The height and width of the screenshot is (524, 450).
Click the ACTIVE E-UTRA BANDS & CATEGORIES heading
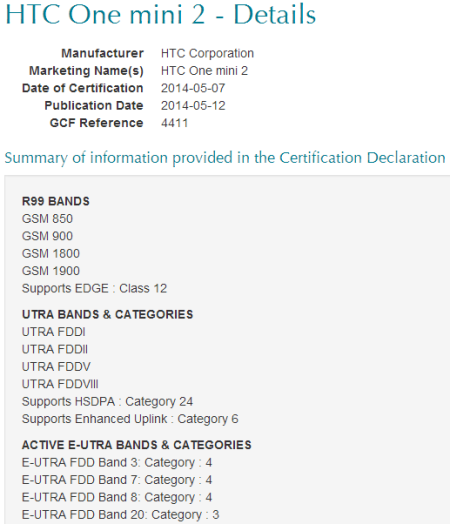pyautogui.click(x=137, y=445)
